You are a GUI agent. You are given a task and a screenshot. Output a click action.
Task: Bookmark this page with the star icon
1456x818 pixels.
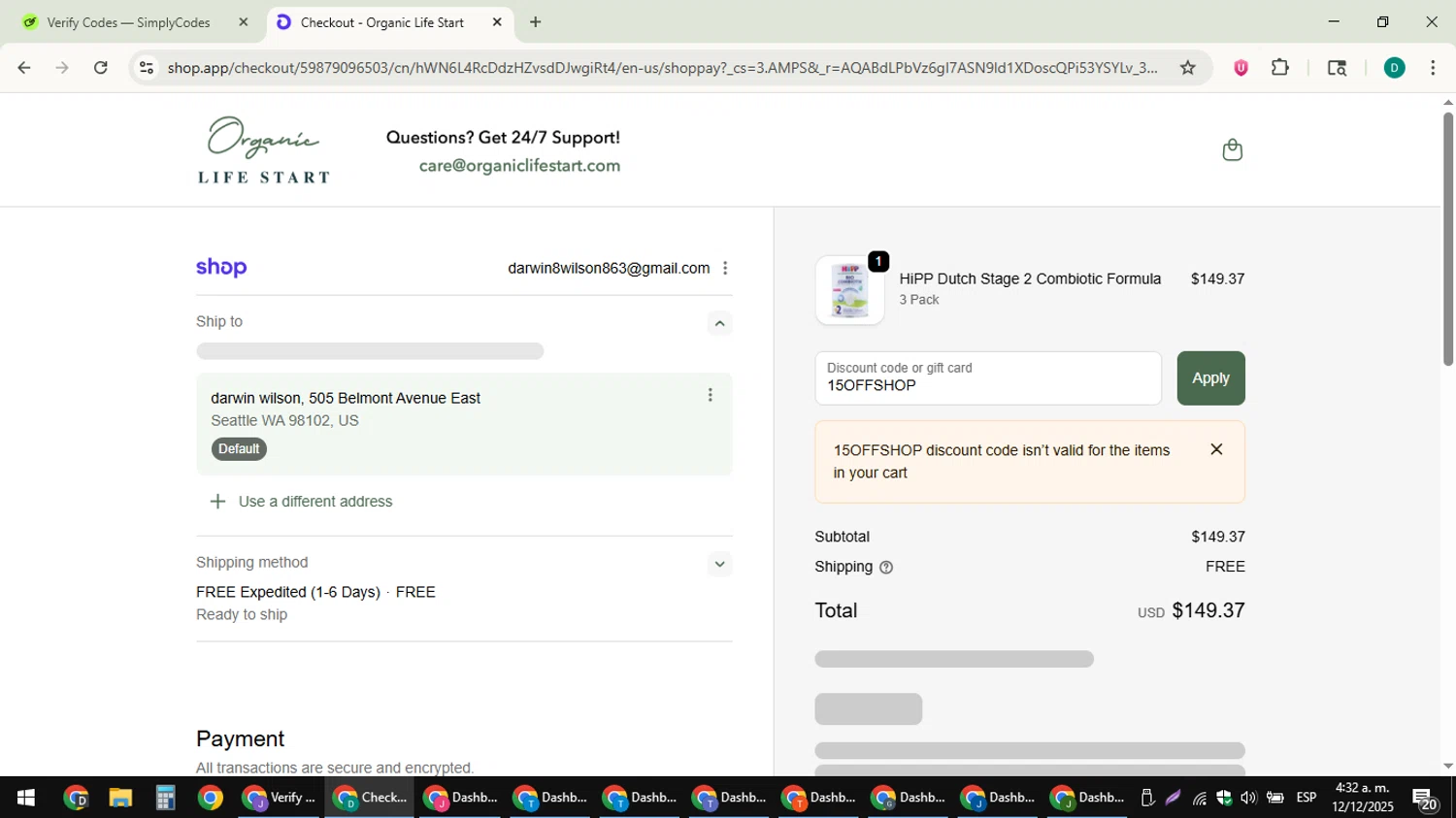(x=1187, y=68)
